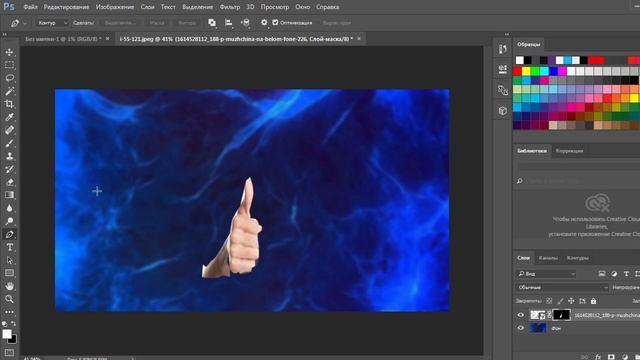Click the layer mask link chain icon
The image size is (640, 360).
click(x=549, y=315)
